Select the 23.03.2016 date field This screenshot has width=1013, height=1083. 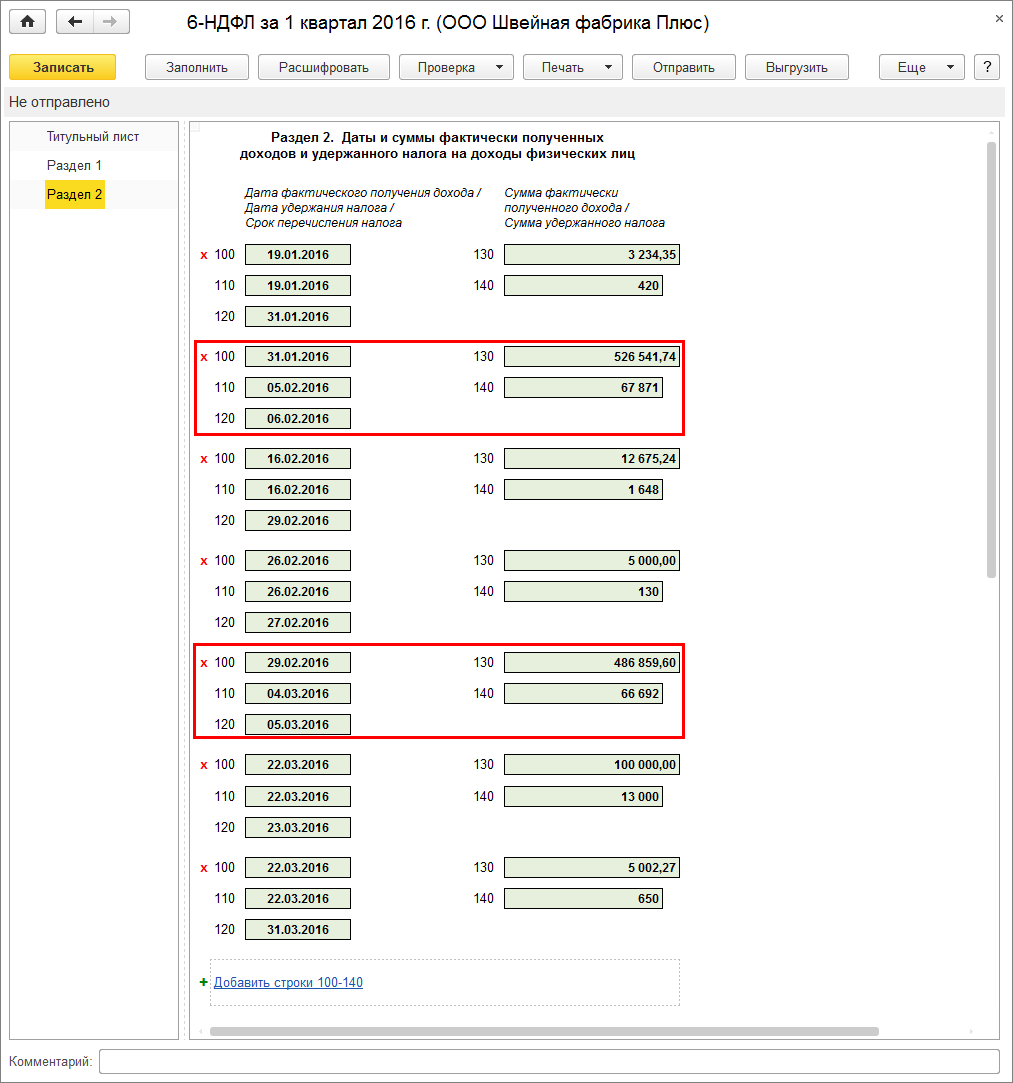pyautogui.click(x=298, y=827)
